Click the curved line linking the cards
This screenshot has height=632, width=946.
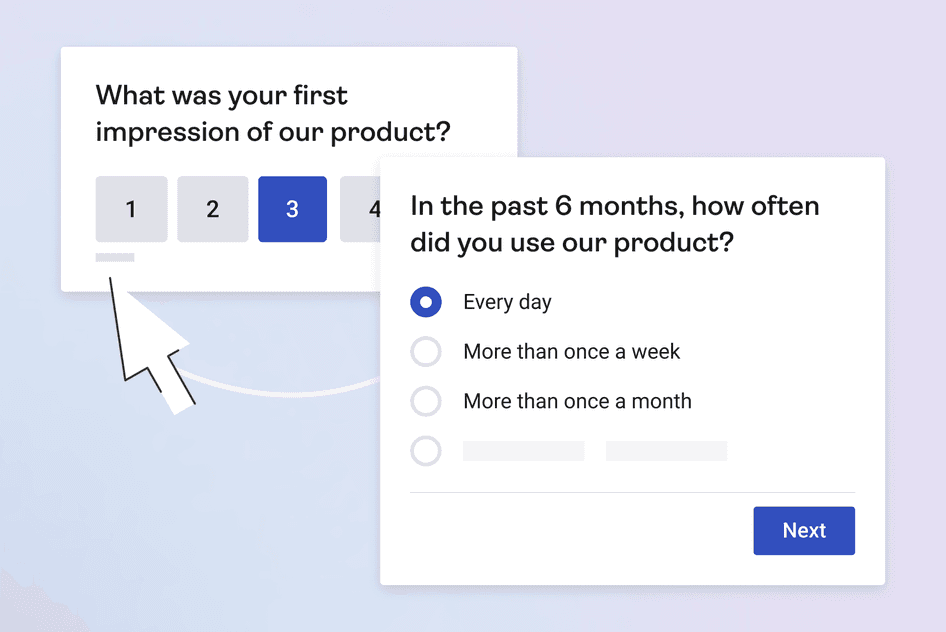(290, 385)
